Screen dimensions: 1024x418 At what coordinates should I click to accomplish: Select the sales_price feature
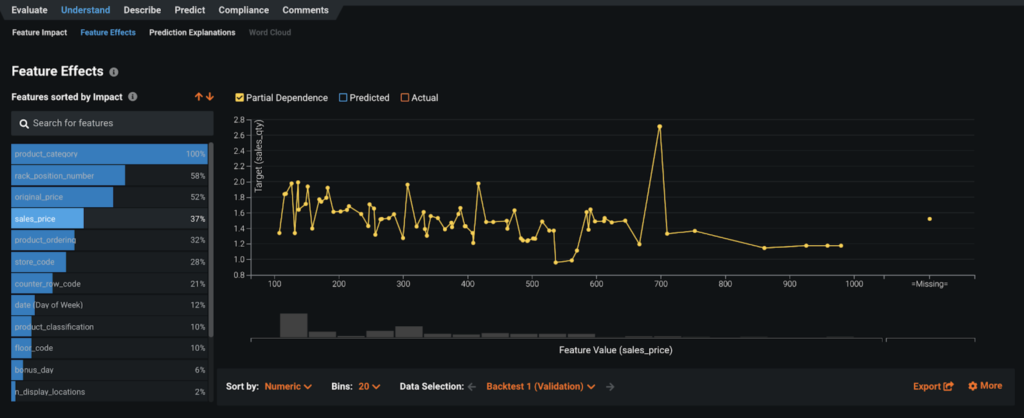pyautogui.click(x=109, y=219)
